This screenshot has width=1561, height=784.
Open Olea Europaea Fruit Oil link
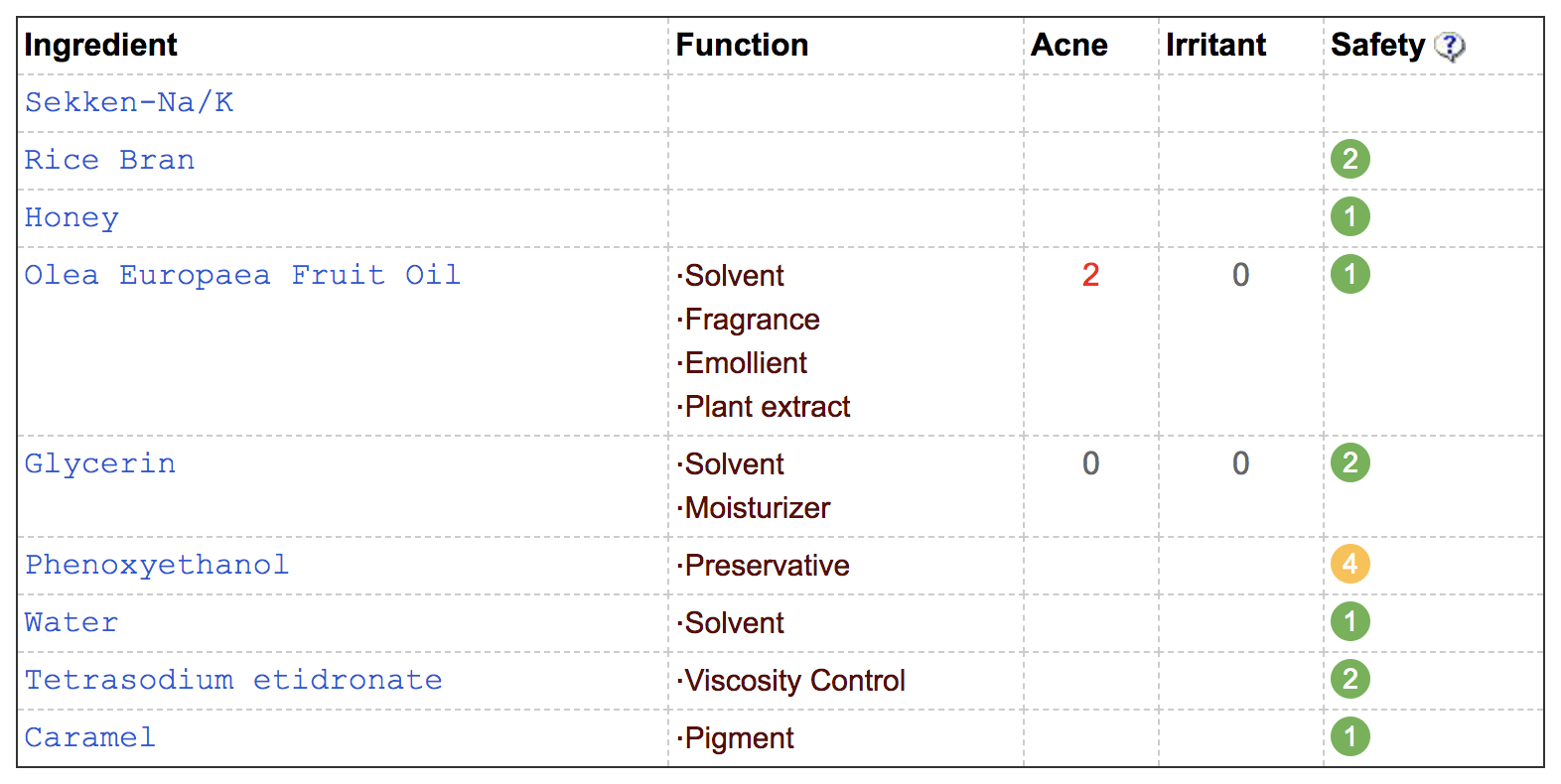[242, 275]
